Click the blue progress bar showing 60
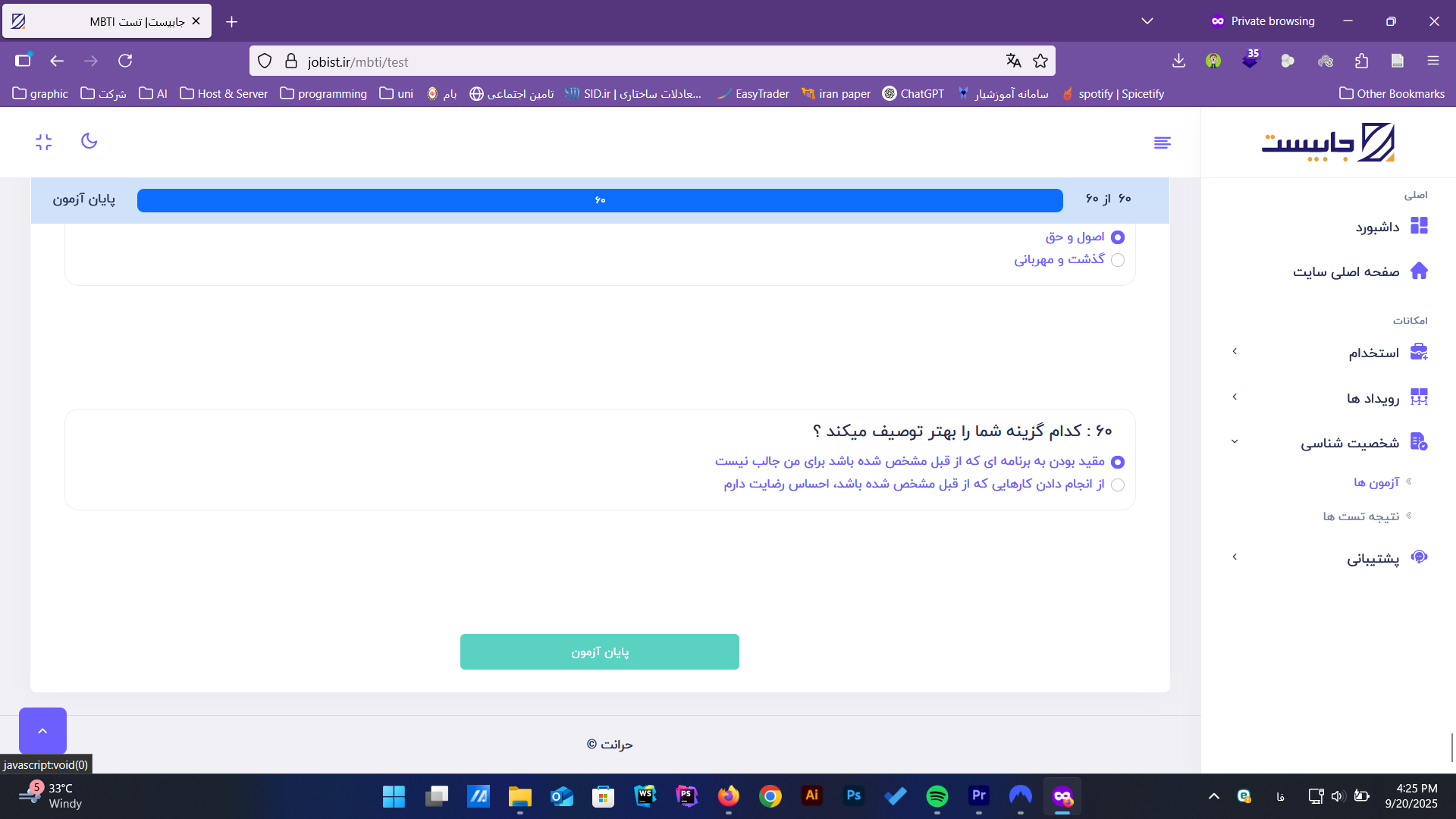This screenshot has height=819, width=1456. 599,200
